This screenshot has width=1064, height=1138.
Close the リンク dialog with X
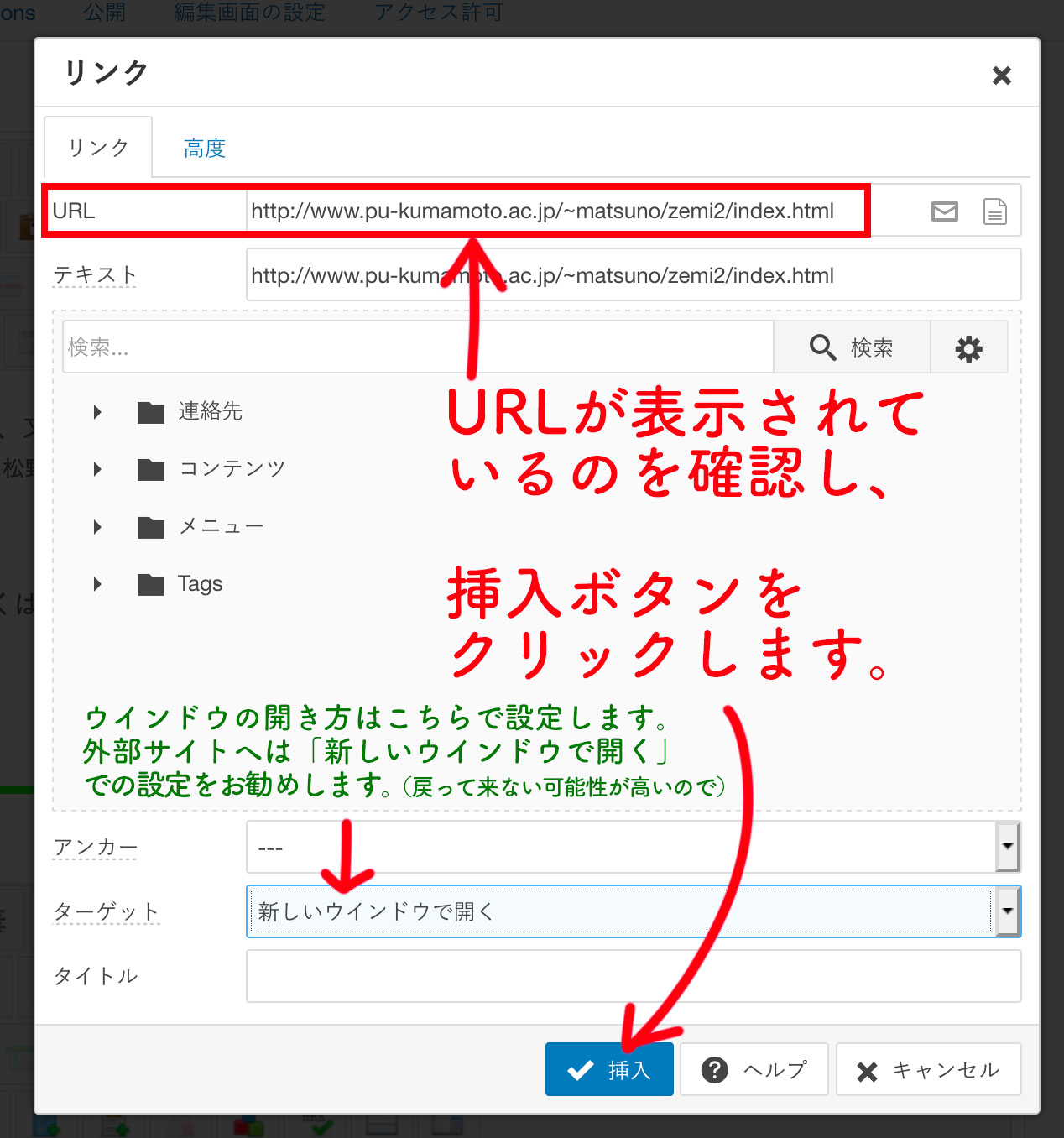pos(1001,76)
